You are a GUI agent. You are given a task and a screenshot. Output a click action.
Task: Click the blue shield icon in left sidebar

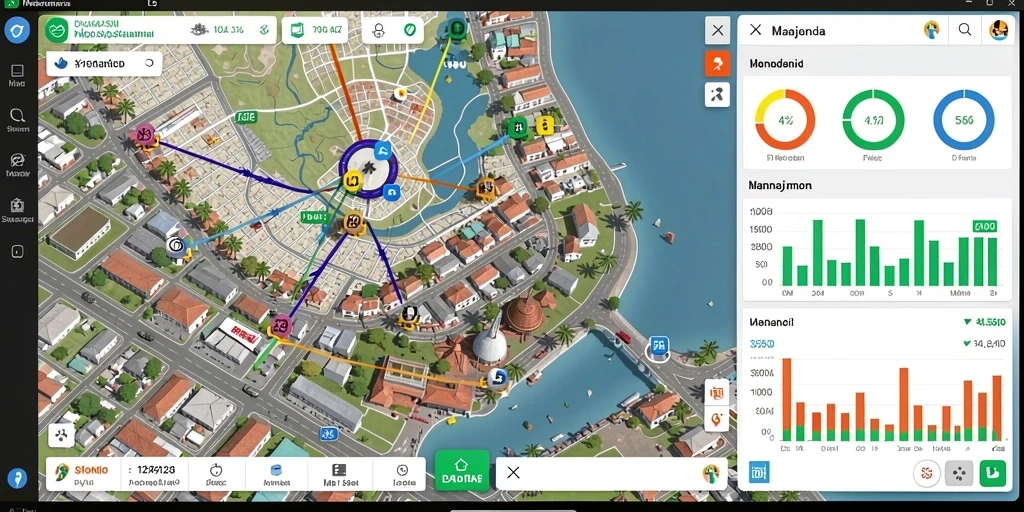tap(17, 30)
